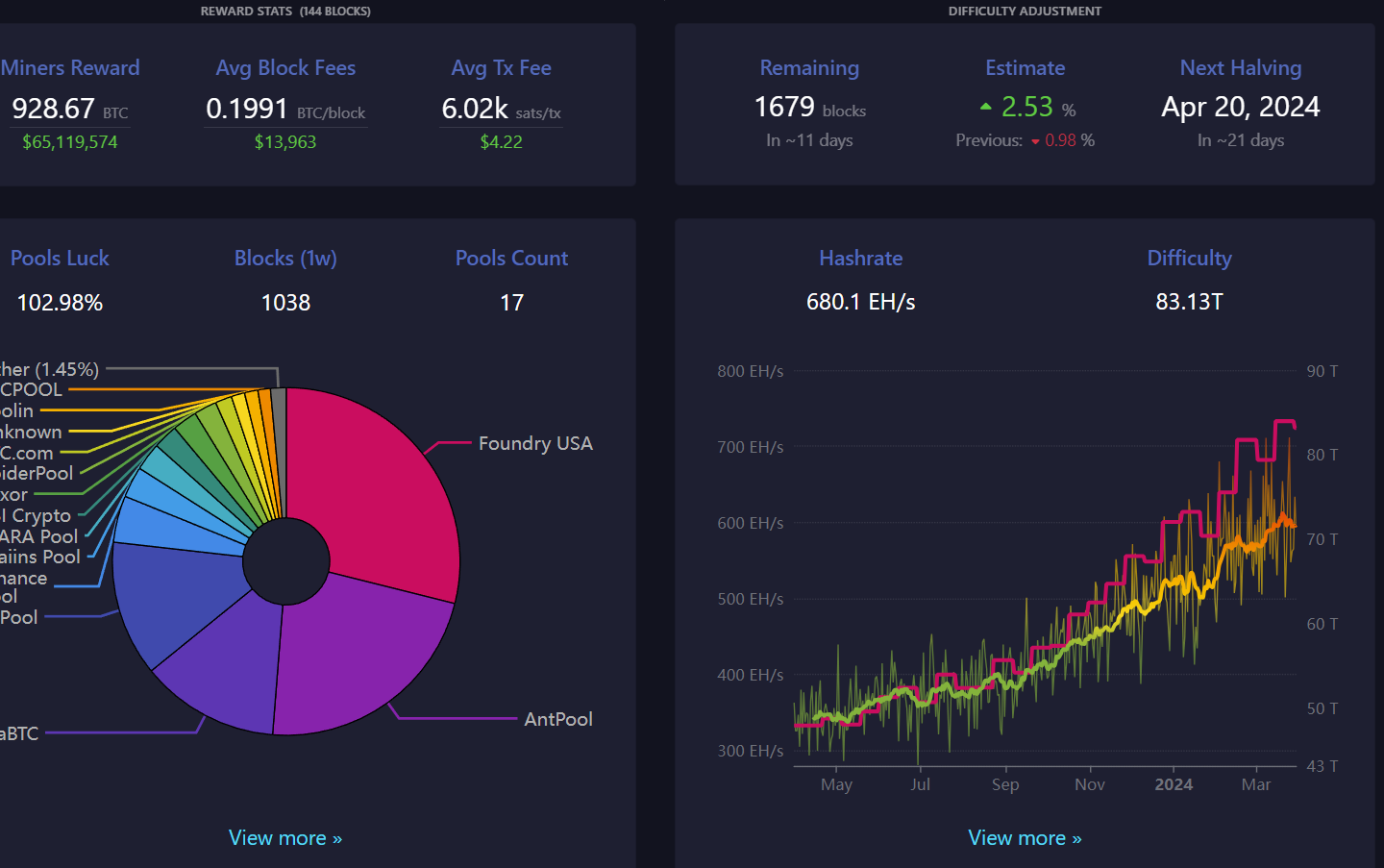Click the 928.67 BTC miners reward value
Screen dimensions: 1384x868
click(70, 109)
